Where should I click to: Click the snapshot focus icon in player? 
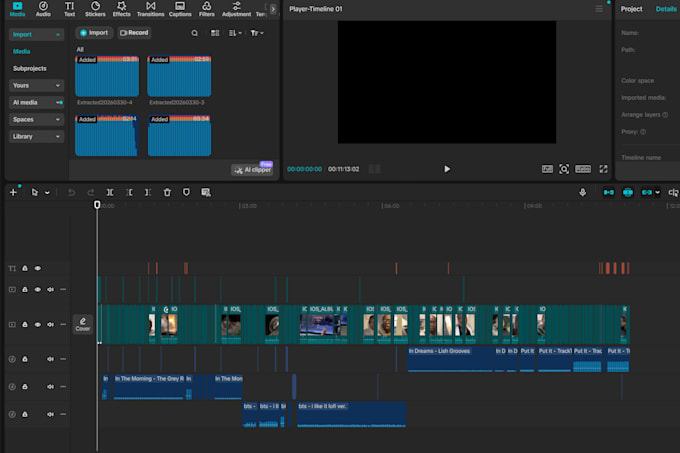click(564, 169)
